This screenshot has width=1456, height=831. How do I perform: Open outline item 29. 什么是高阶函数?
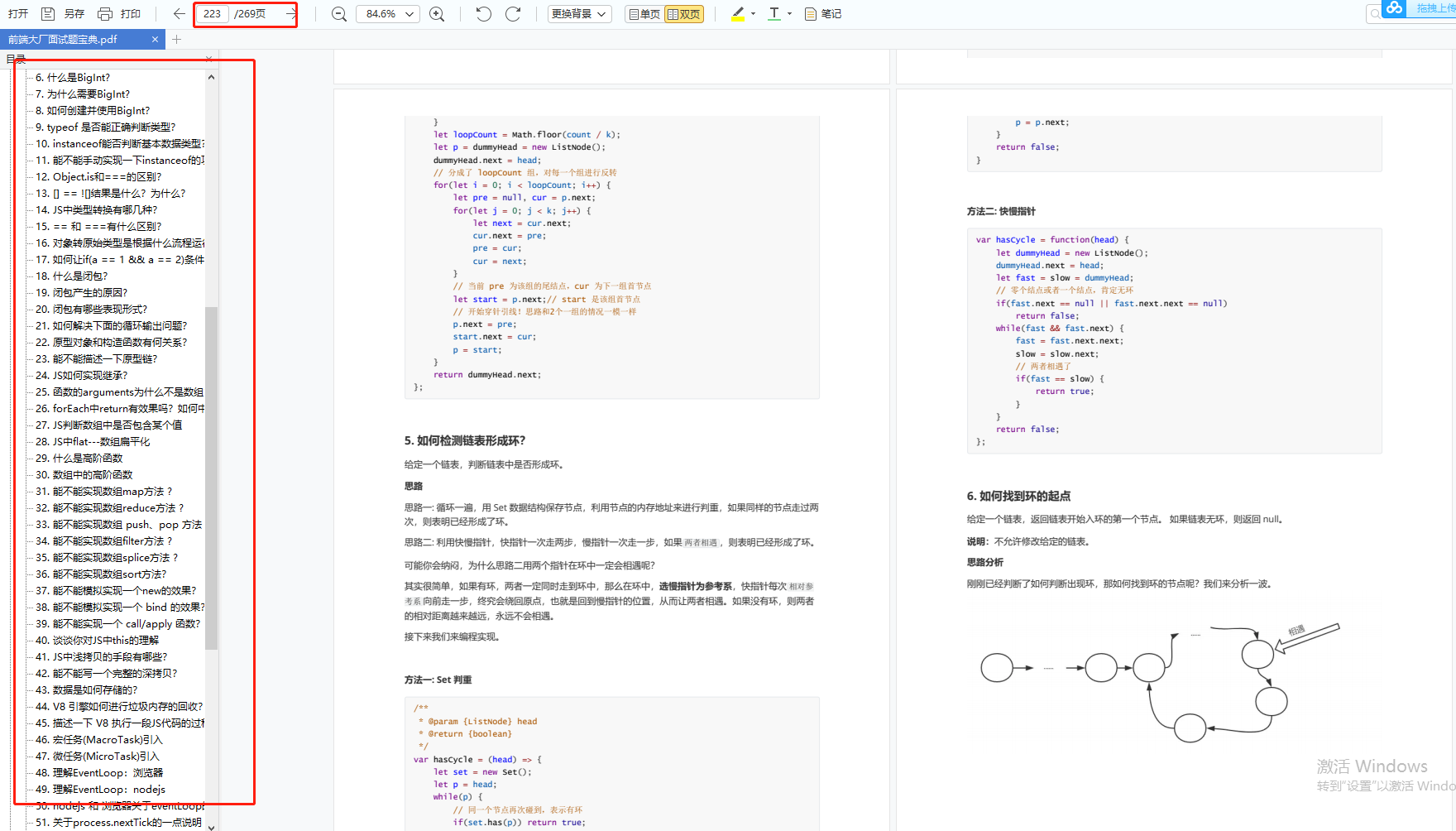point(79,458)
